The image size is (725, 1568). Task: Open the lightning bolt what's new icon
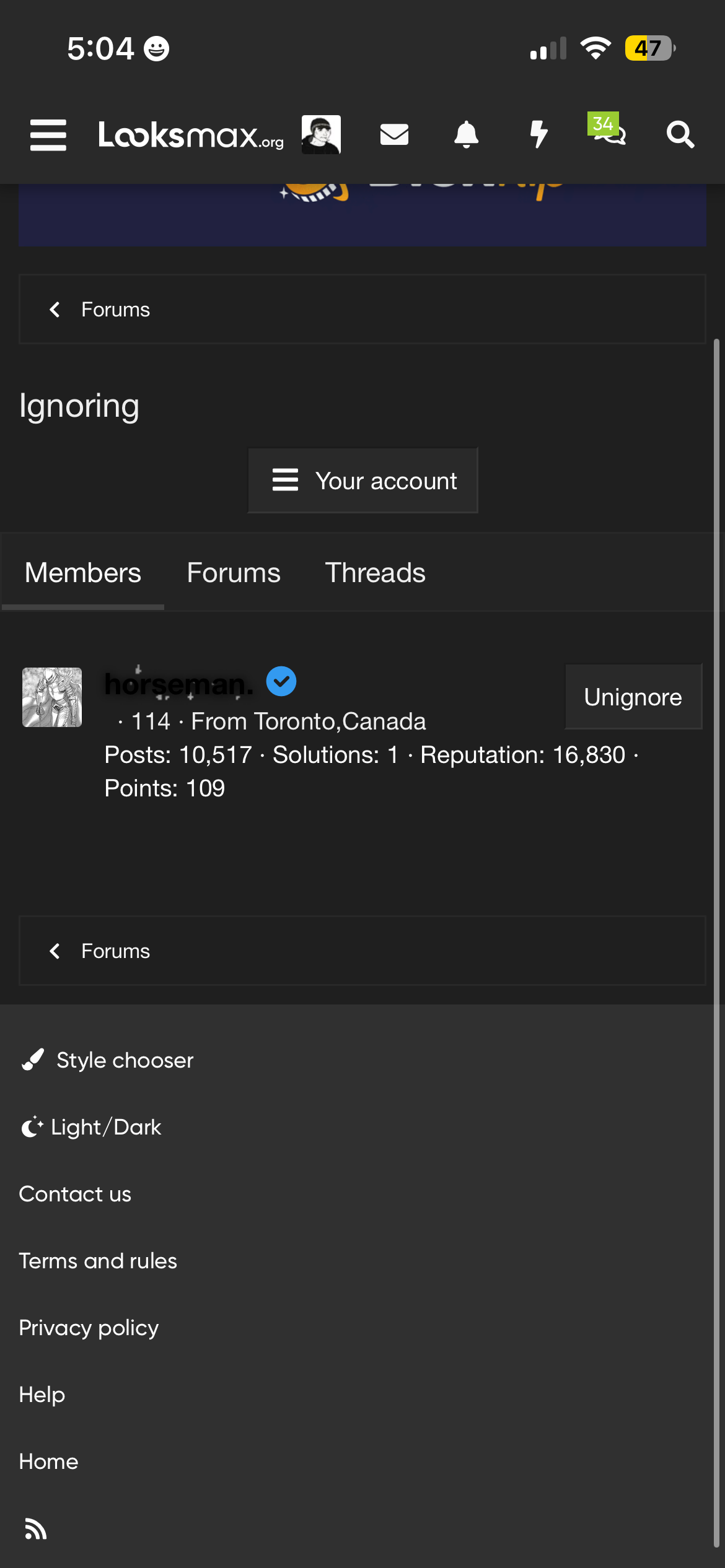point(538,134)
